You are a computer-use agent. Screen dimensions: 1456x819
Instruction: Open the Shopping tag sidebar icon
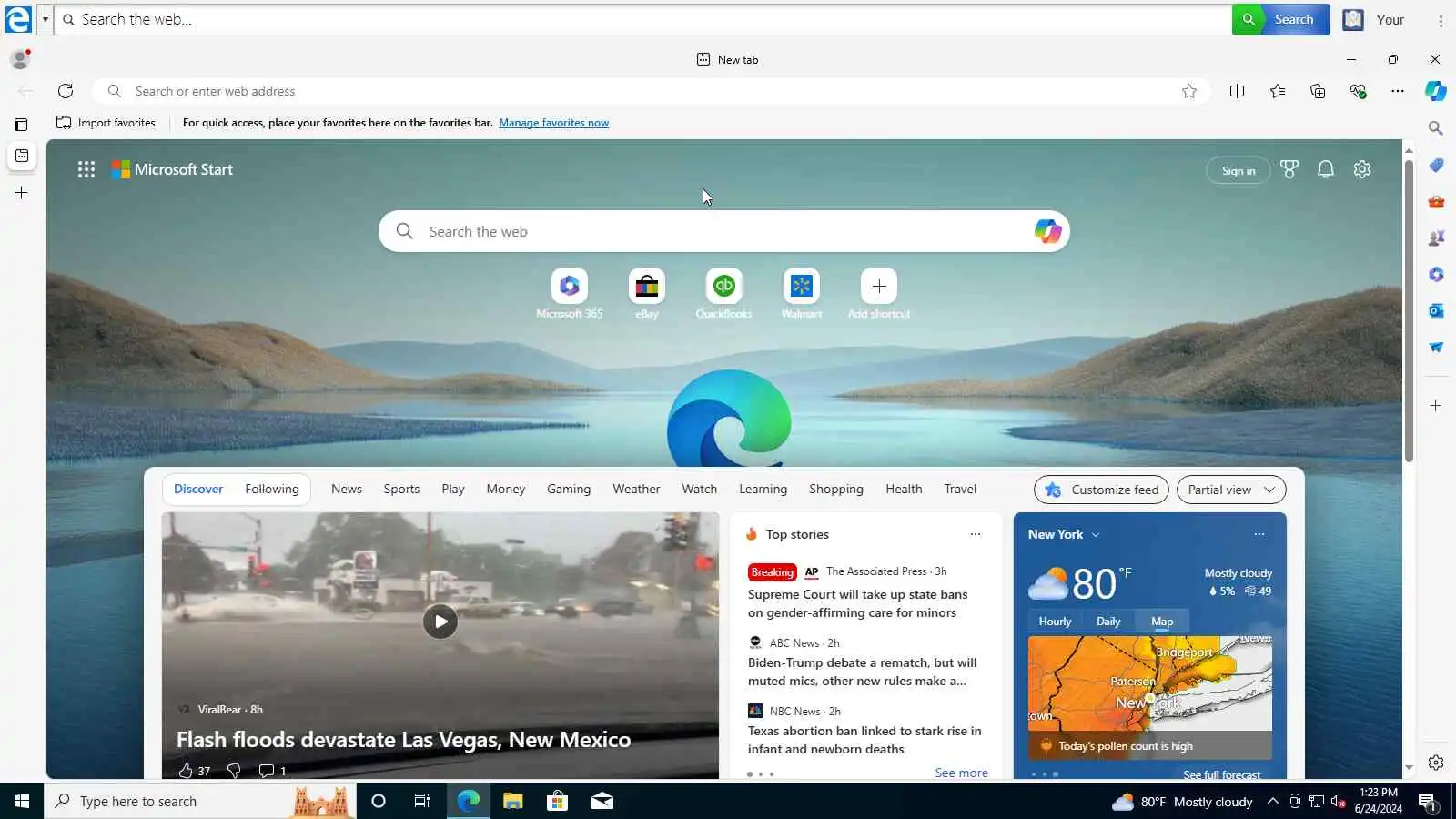pyautogui.click(x=1435, y=165)
